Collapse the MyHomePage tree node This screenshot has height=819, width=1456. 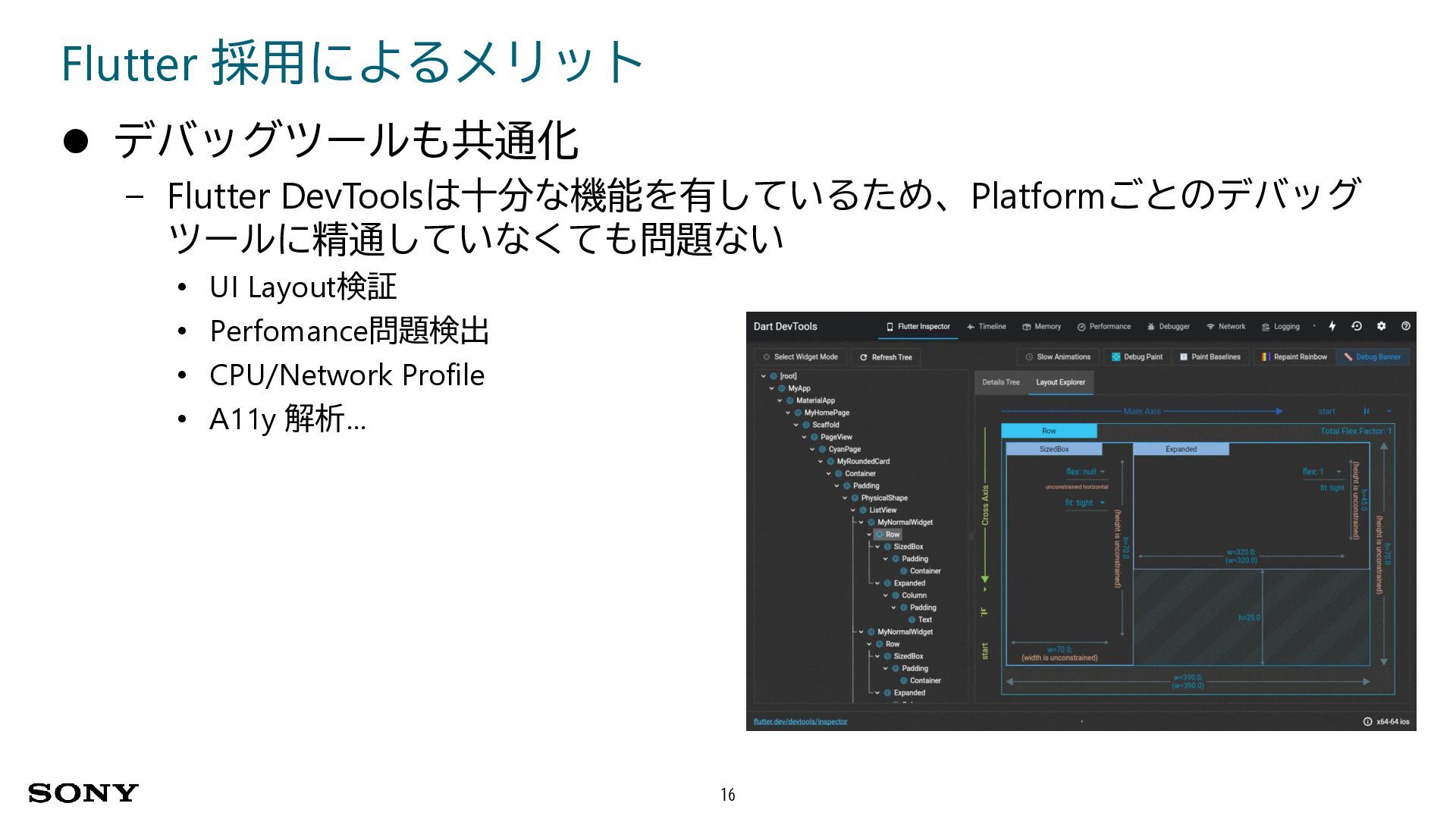click(x=788, y=413)
